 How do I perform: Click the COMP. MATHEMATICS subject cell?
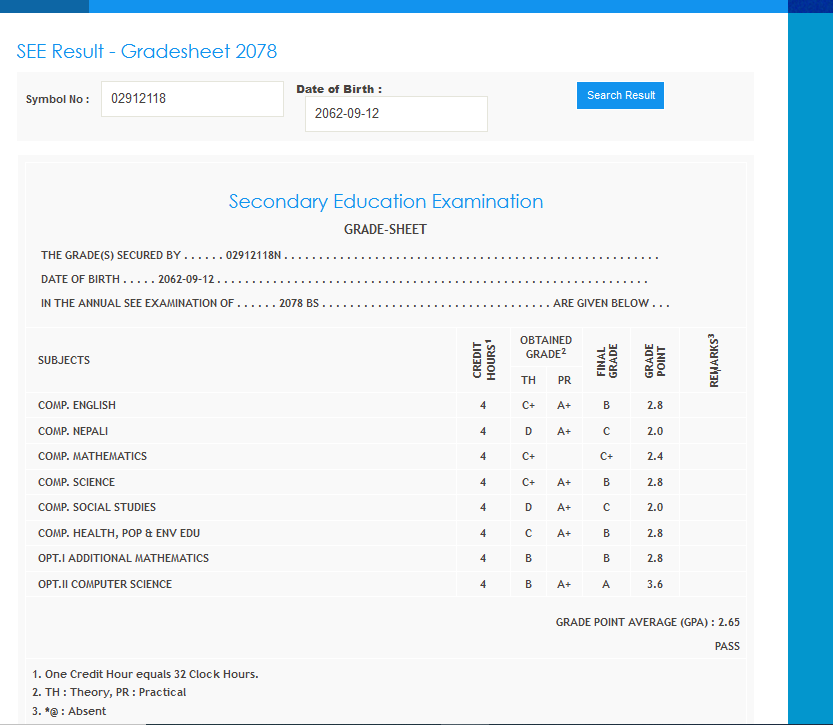click(92, 456)
